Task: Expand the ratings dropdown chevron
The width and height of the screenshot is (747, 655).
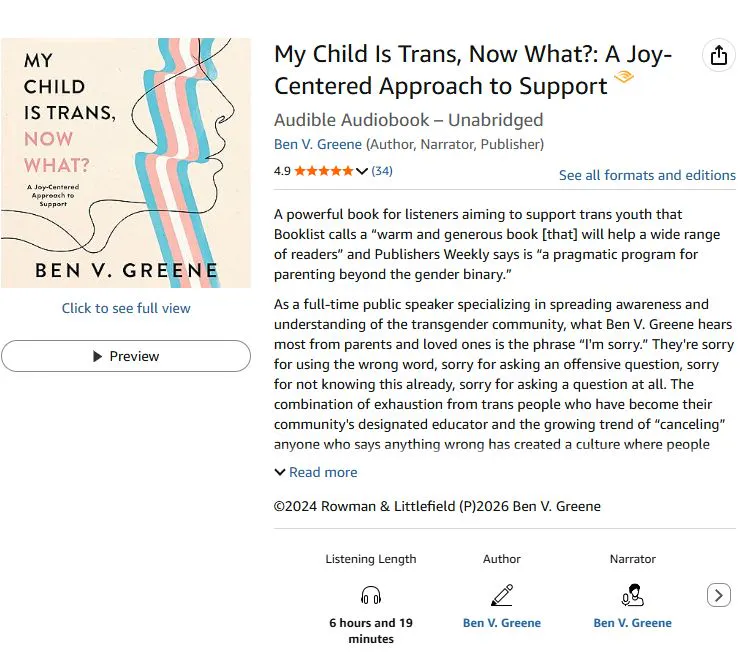Action: click(x=362, y=171)
